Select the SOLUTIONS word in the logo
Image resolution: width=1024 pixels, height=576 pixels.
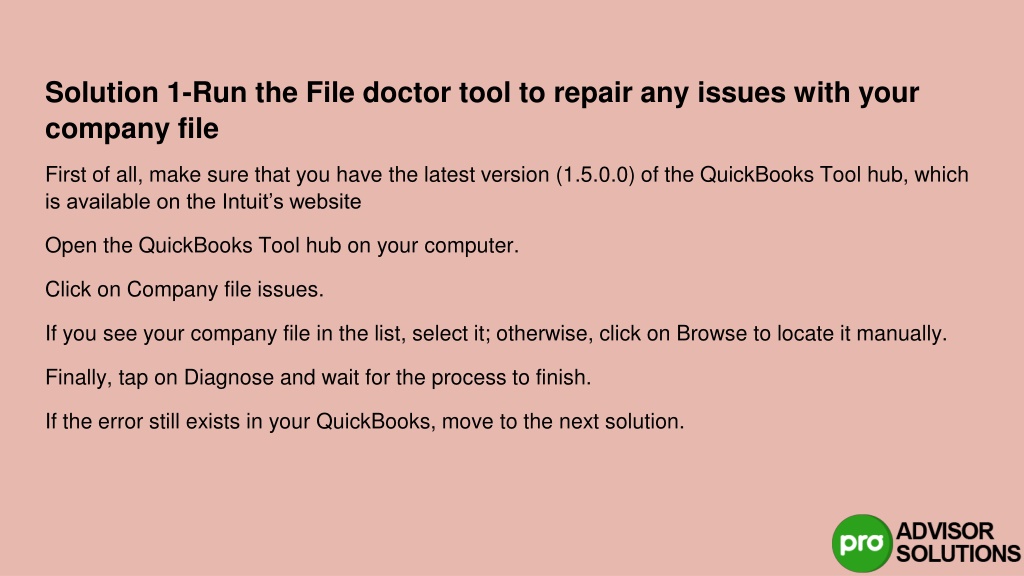point(958,554)
